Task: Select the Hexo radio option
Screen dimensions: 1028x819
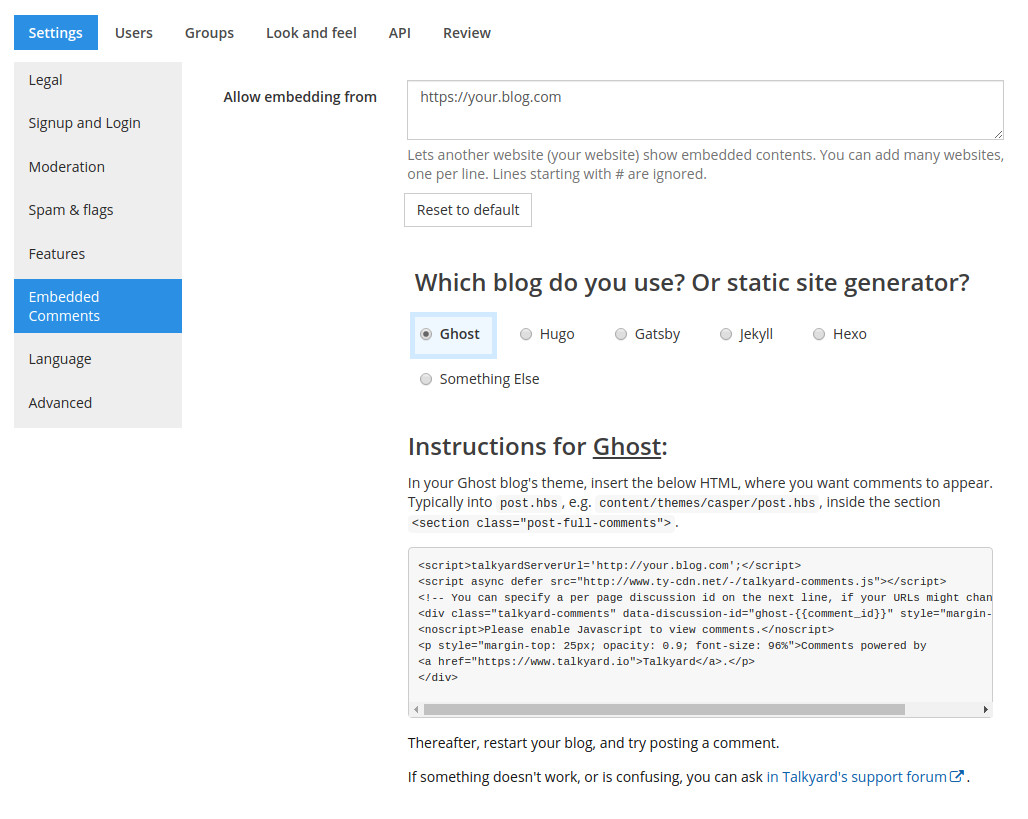Action: tap(819, 335)
